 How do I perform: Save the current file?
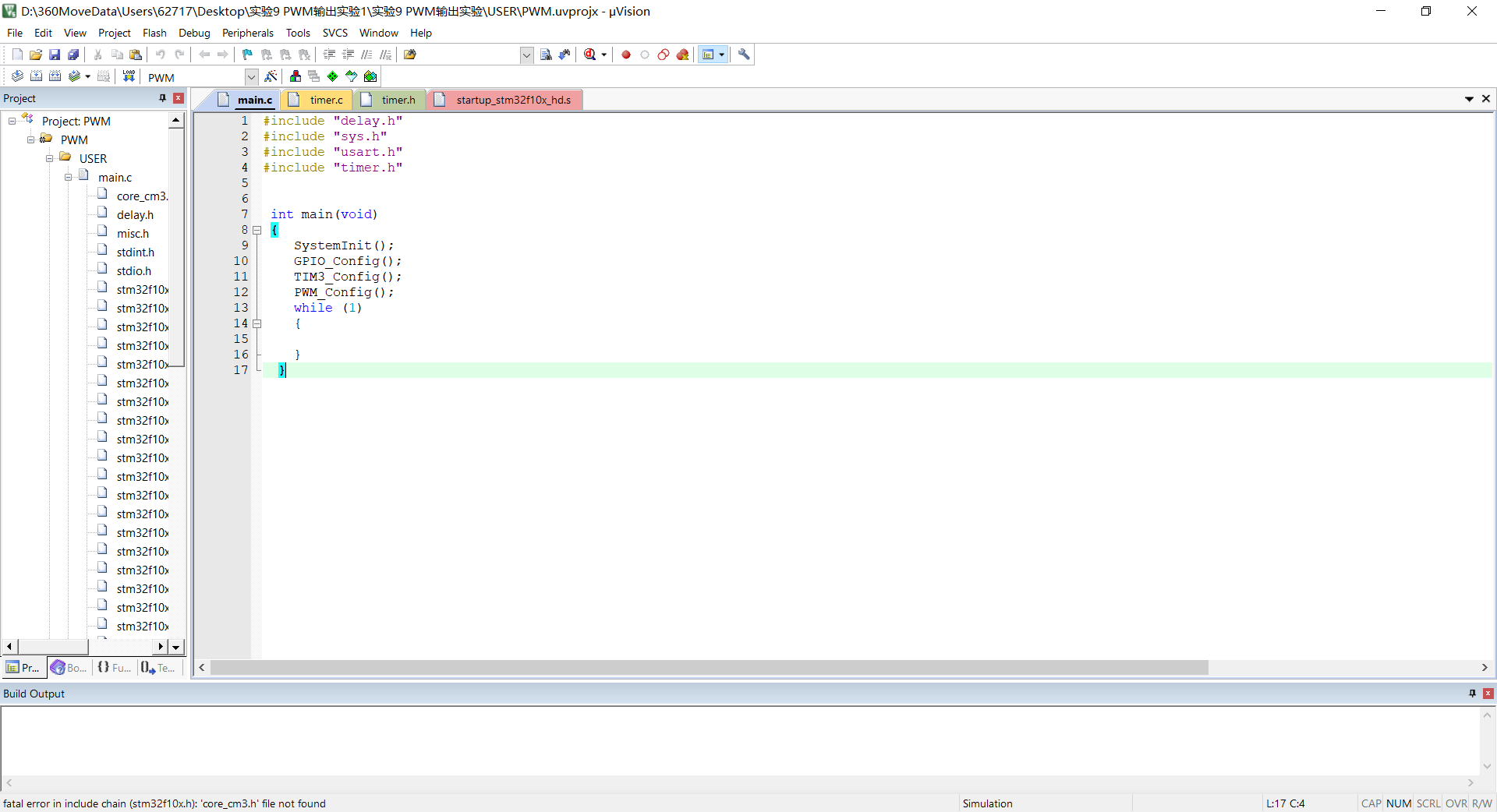click(55, 55)
